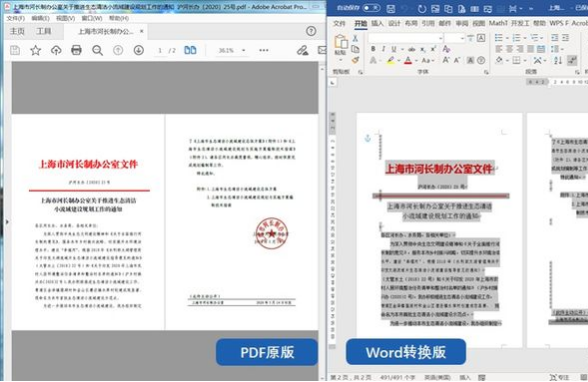Viewport: 588px width, 382px height.
Task: Toggle Italic formatting in Word ribbon
Action: pyautogui.click(x=383, y=49)
